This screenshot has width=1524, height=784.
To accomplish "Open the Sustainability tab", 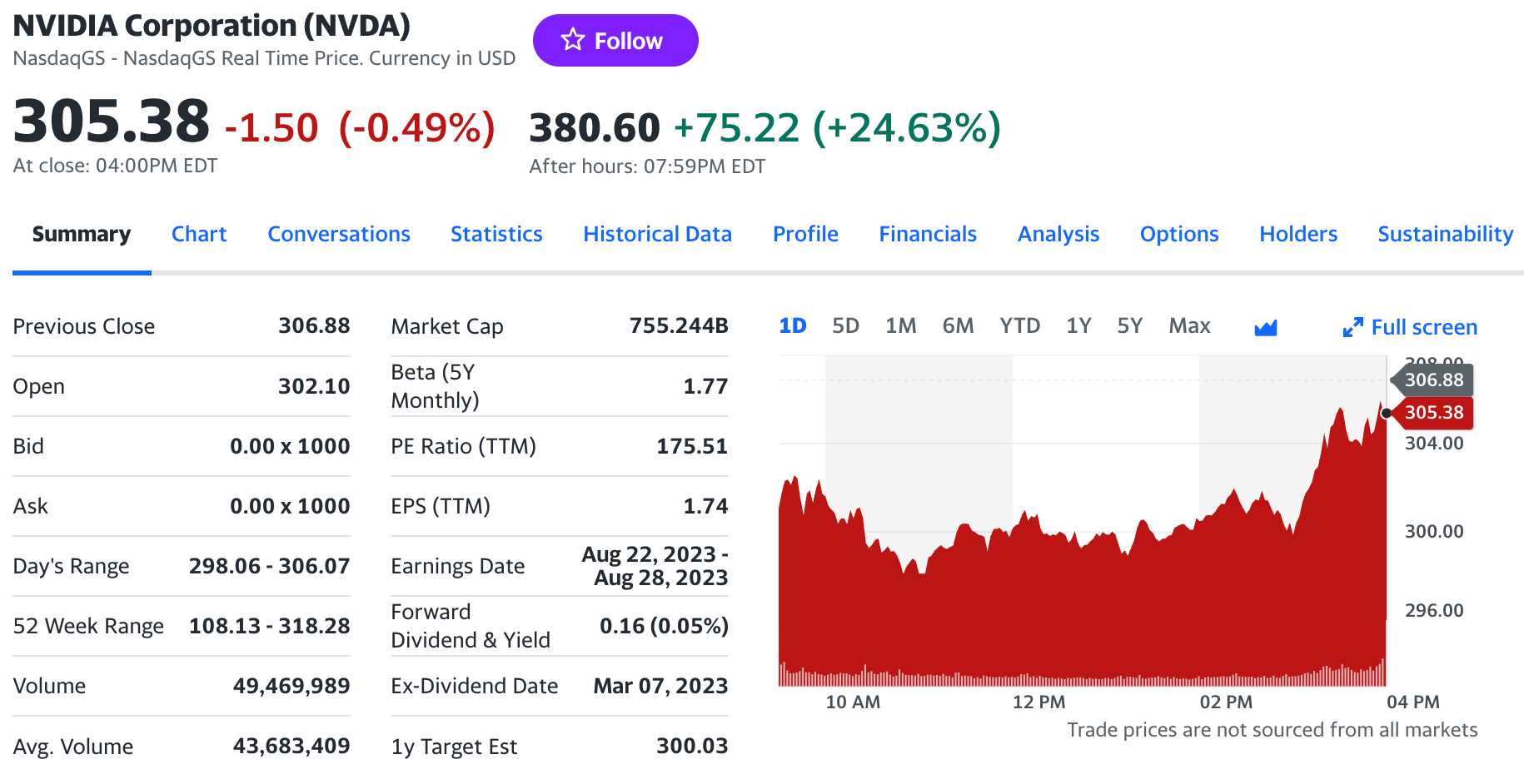I will click(1445, 235).
